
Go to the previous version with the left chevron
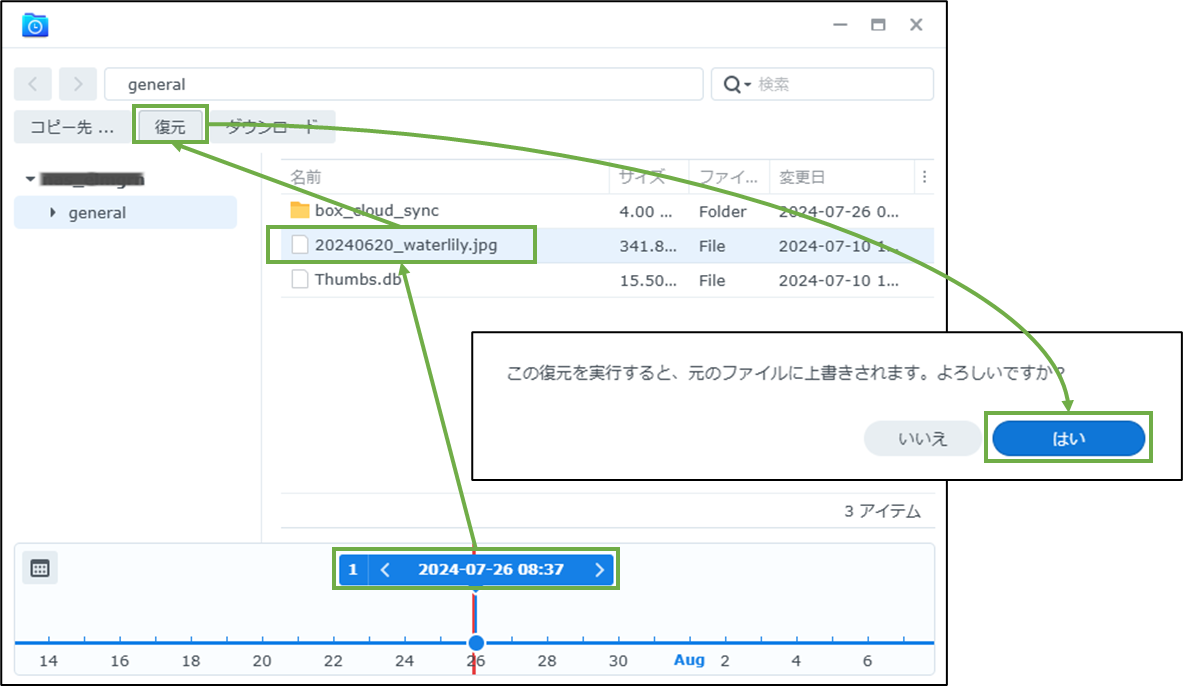(x=385, y=569)
